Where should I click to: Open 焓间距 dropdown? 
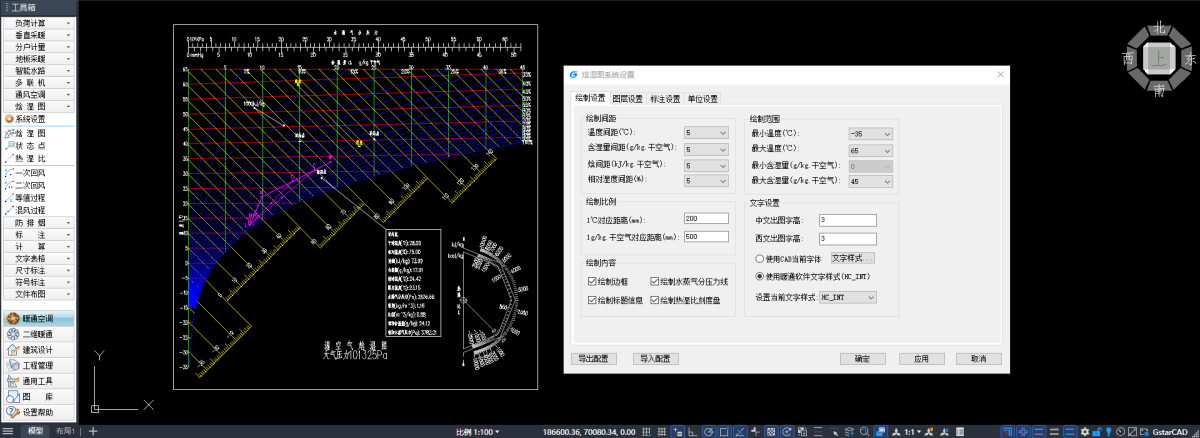coord(706,165)
